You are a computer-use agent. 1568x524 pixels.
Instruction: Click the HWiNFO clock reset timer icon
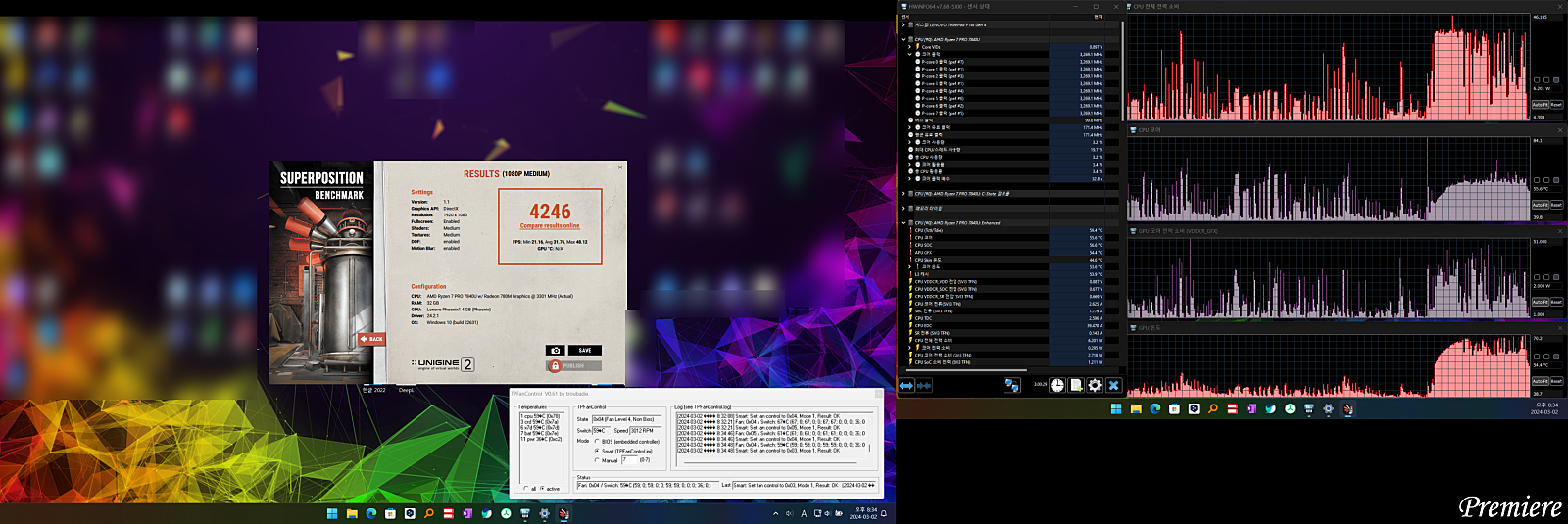coord(1057,386)
